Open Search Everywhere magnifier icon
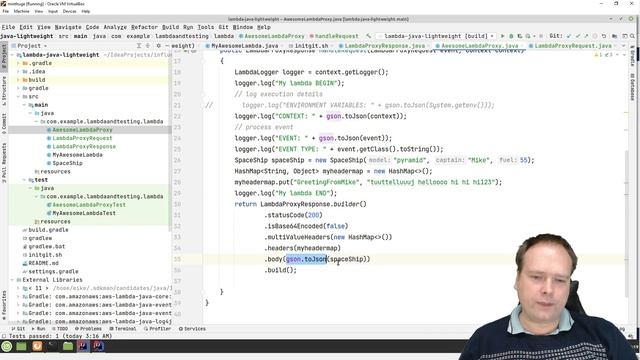The height and width of the screenshot is (360, 640). click(x=632, y=36)
